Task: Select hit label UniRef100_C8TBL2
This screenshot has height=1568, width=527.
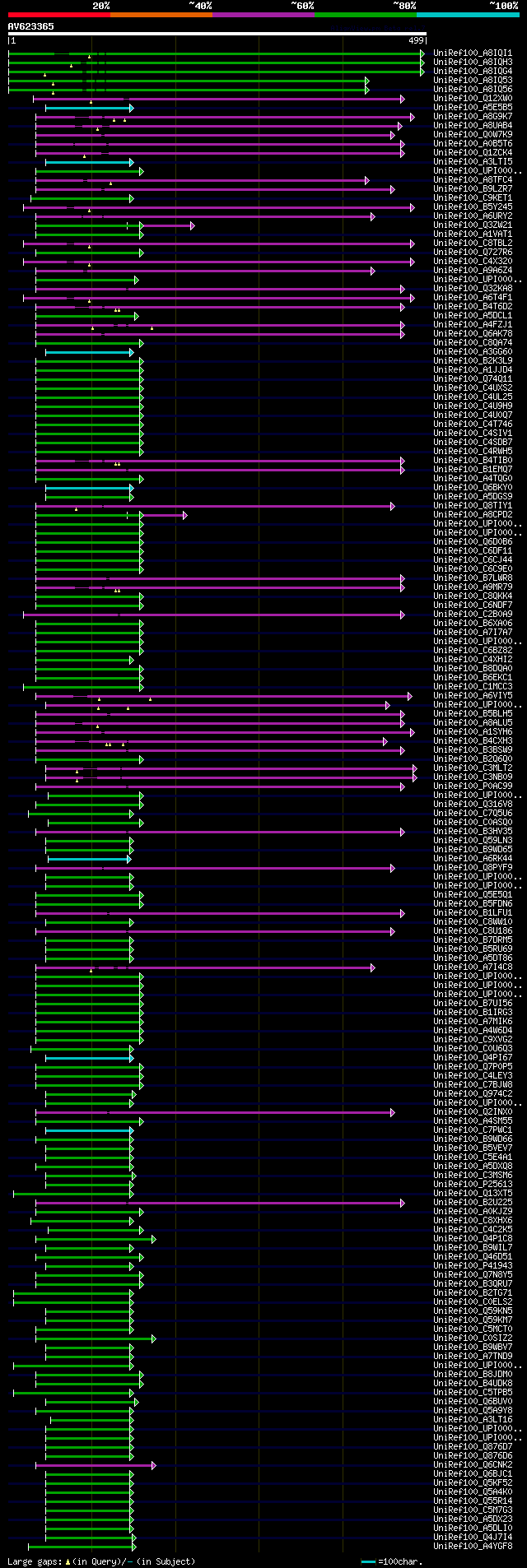Action: [473, 244]
